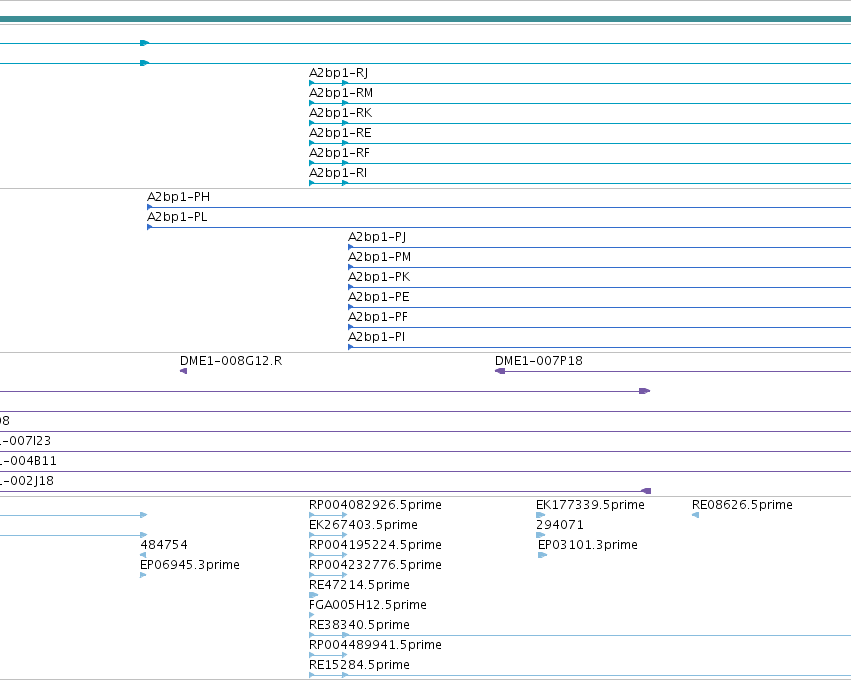The image size is (851, 680).
Task: Select the partially visible -007I23 clone label
Action: click(x=25, y=441)
